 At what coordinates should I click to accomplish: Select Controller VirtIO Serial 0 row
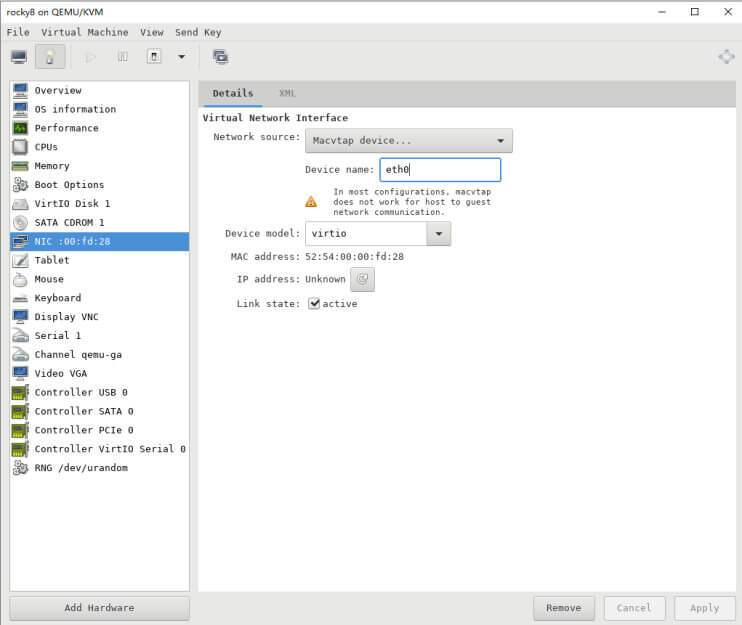pyautogui.click(x=99, y=449)
